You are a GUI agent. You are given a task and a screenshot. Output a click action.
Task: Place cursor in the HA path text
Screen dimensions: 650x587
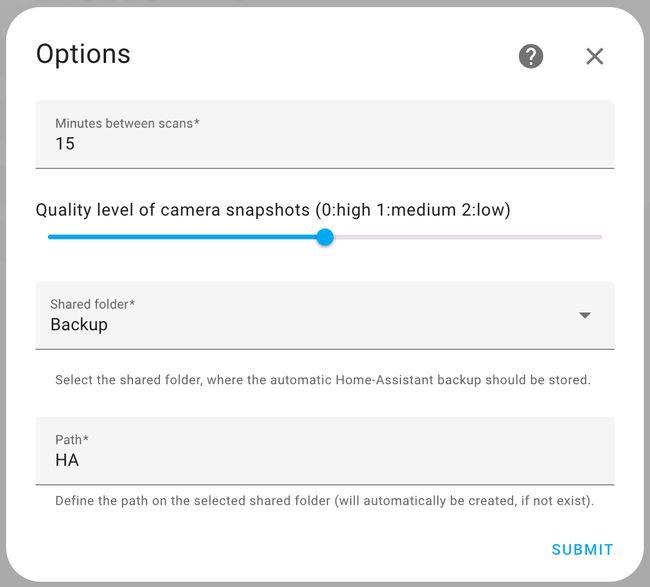point(67,460)
